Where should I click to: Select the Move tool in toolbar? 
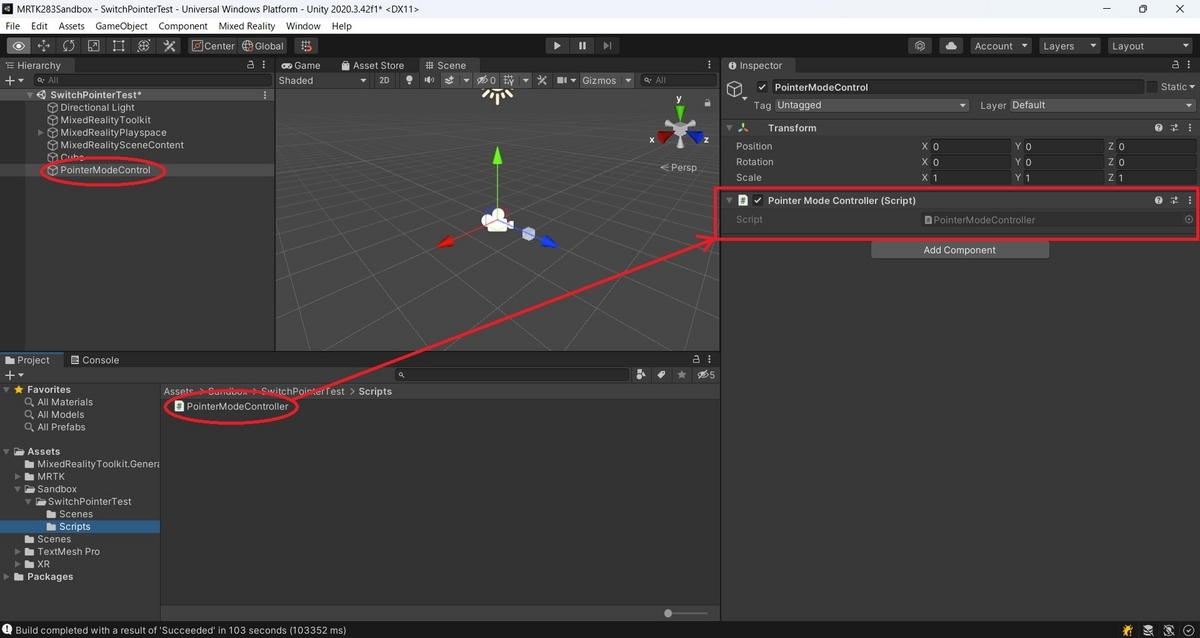pos(44,46)
